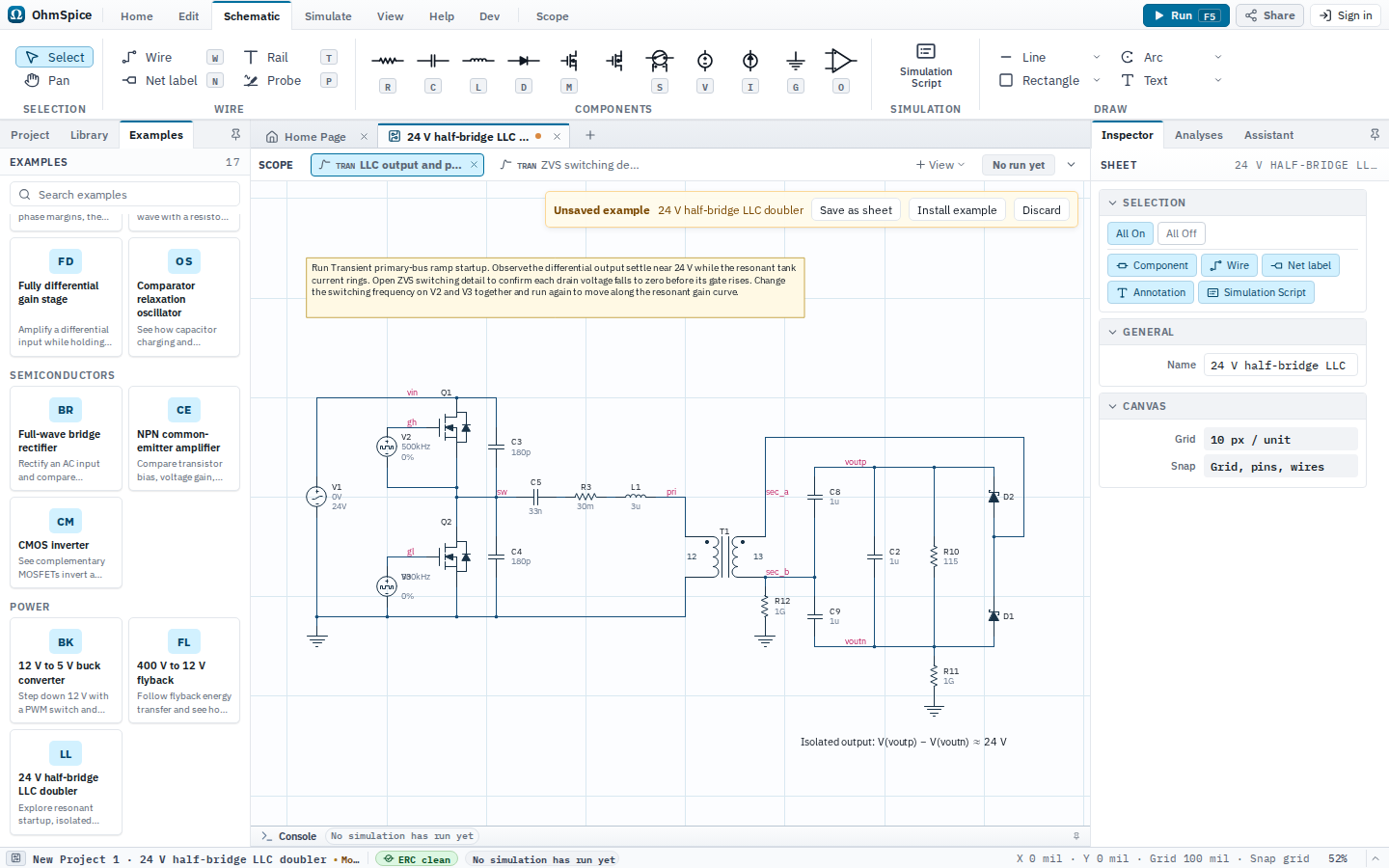Screen dimensions: 1389x868
Task: Open the 12 V to 5 V buck example
Action: (x=66, y=670)
